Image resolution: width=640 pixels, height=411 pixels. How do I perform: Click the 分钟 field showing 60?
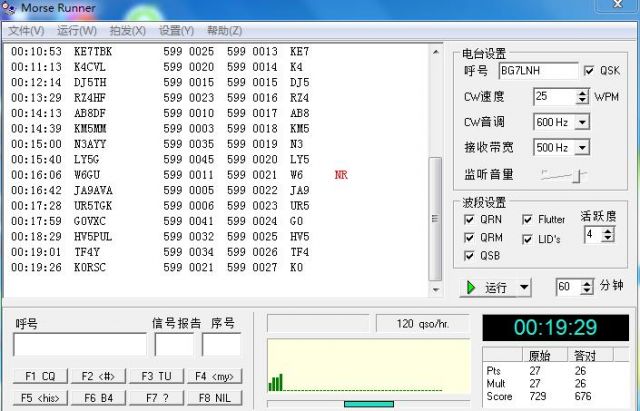(569, 287)
